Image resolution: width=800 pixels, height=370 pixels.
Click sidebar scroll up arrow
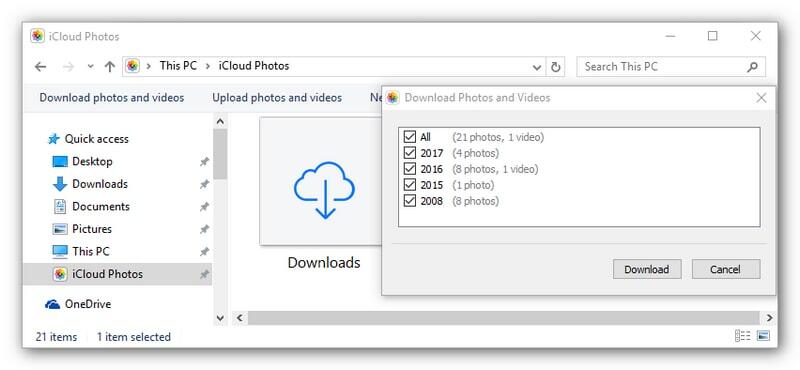tap(220, 121)
